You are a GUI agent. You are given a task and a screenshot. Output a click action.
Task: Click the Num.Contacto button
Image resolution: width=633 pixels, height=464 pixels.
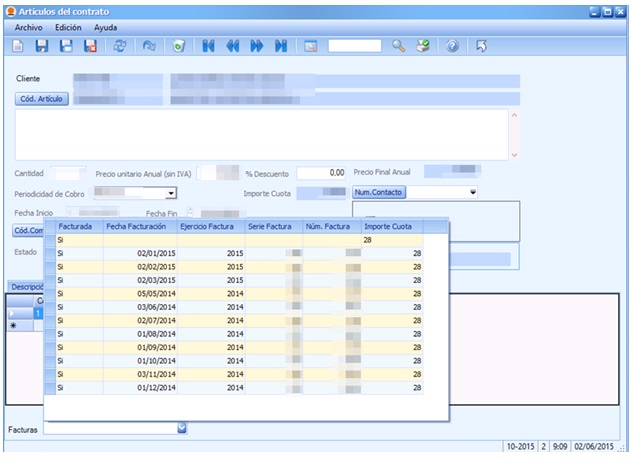tap(379, 192)
